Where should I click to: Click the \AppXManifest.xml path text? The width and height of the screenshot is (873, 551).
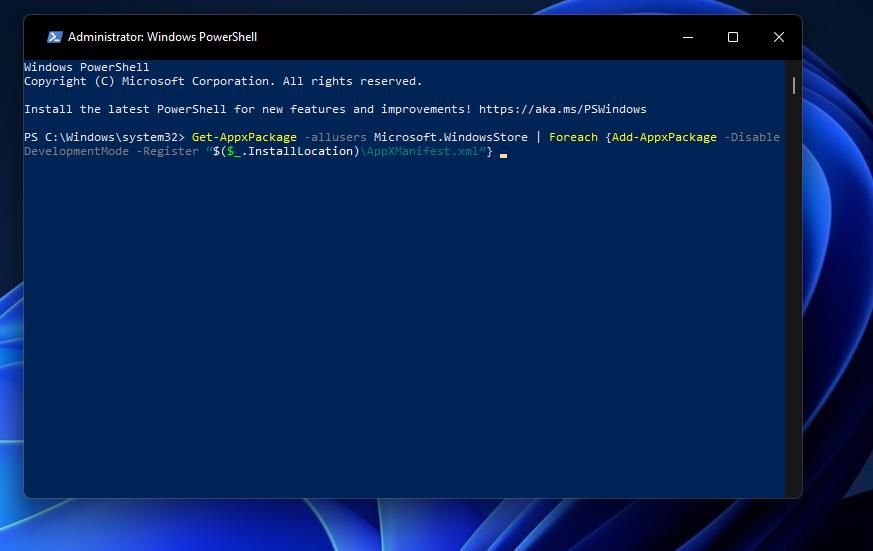[x=419, y=151]
